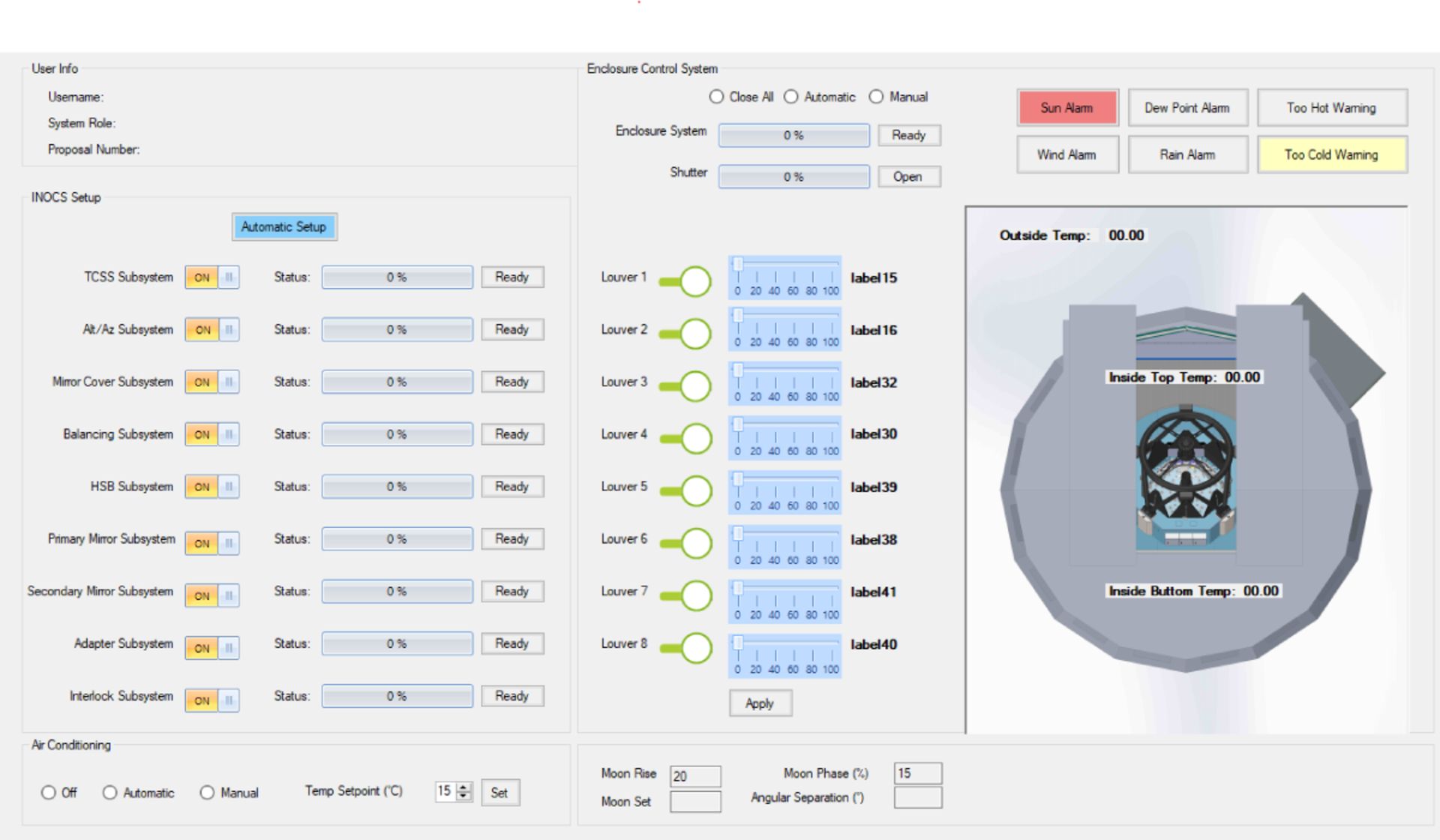Select the Close All radio option
1440x840 pixels.
(x=717, y=97)
